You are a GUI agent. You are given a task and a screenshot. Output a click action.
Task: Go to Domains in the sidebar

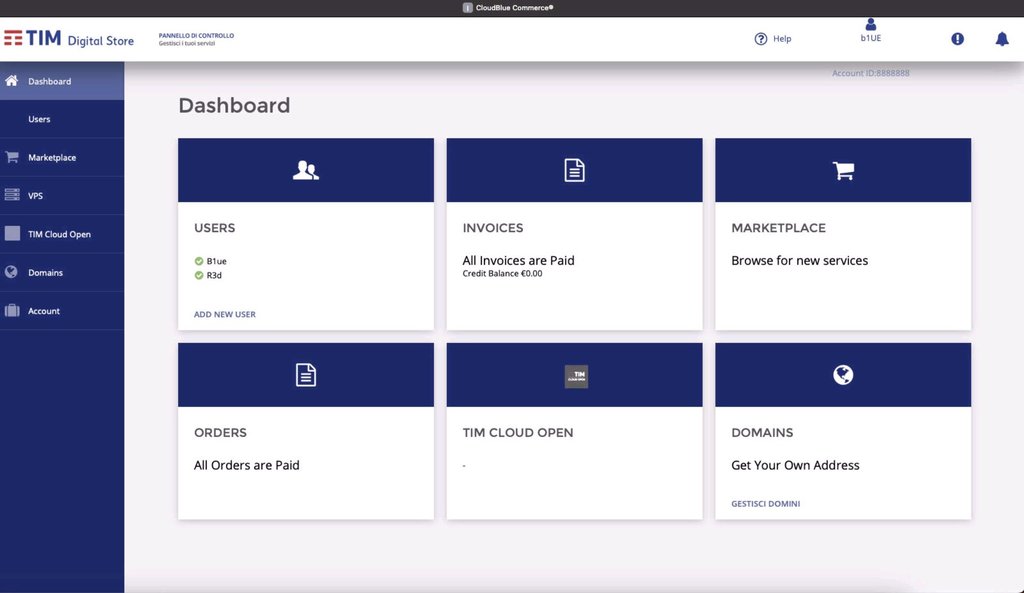[x=45, y=273]
